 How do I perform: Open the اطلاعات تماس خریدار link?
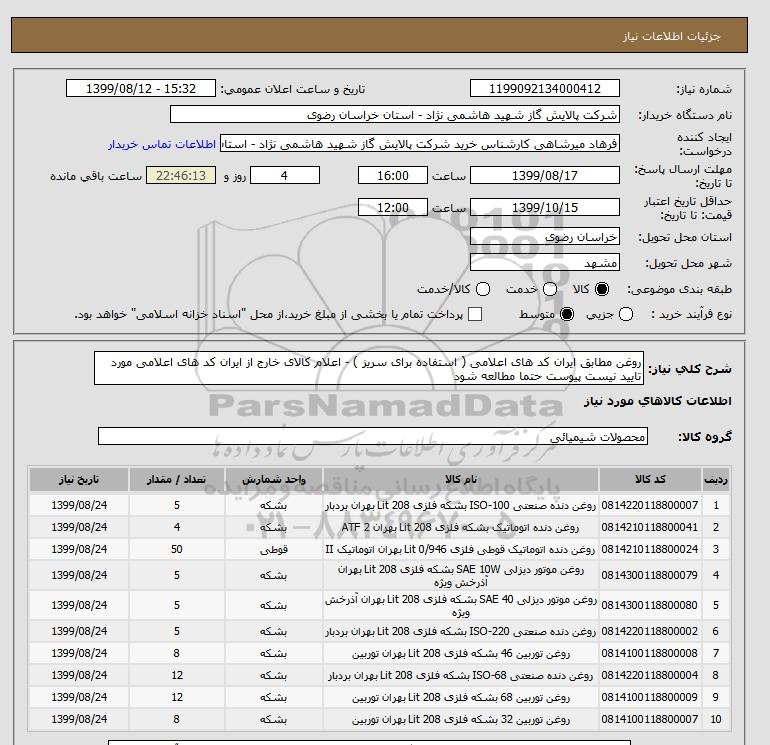pyautogui.click(x=162, y=144)
